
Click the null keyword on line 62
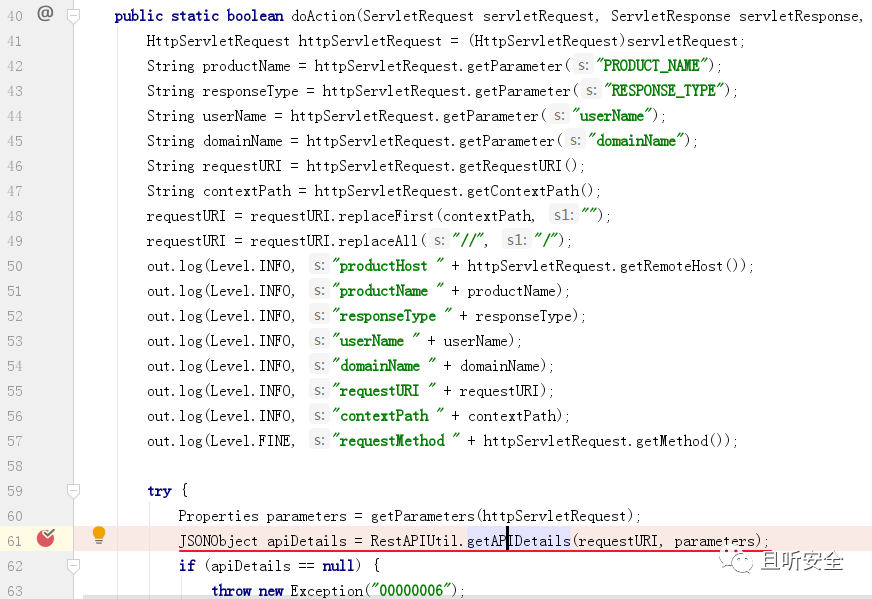(x=338, y=566)
